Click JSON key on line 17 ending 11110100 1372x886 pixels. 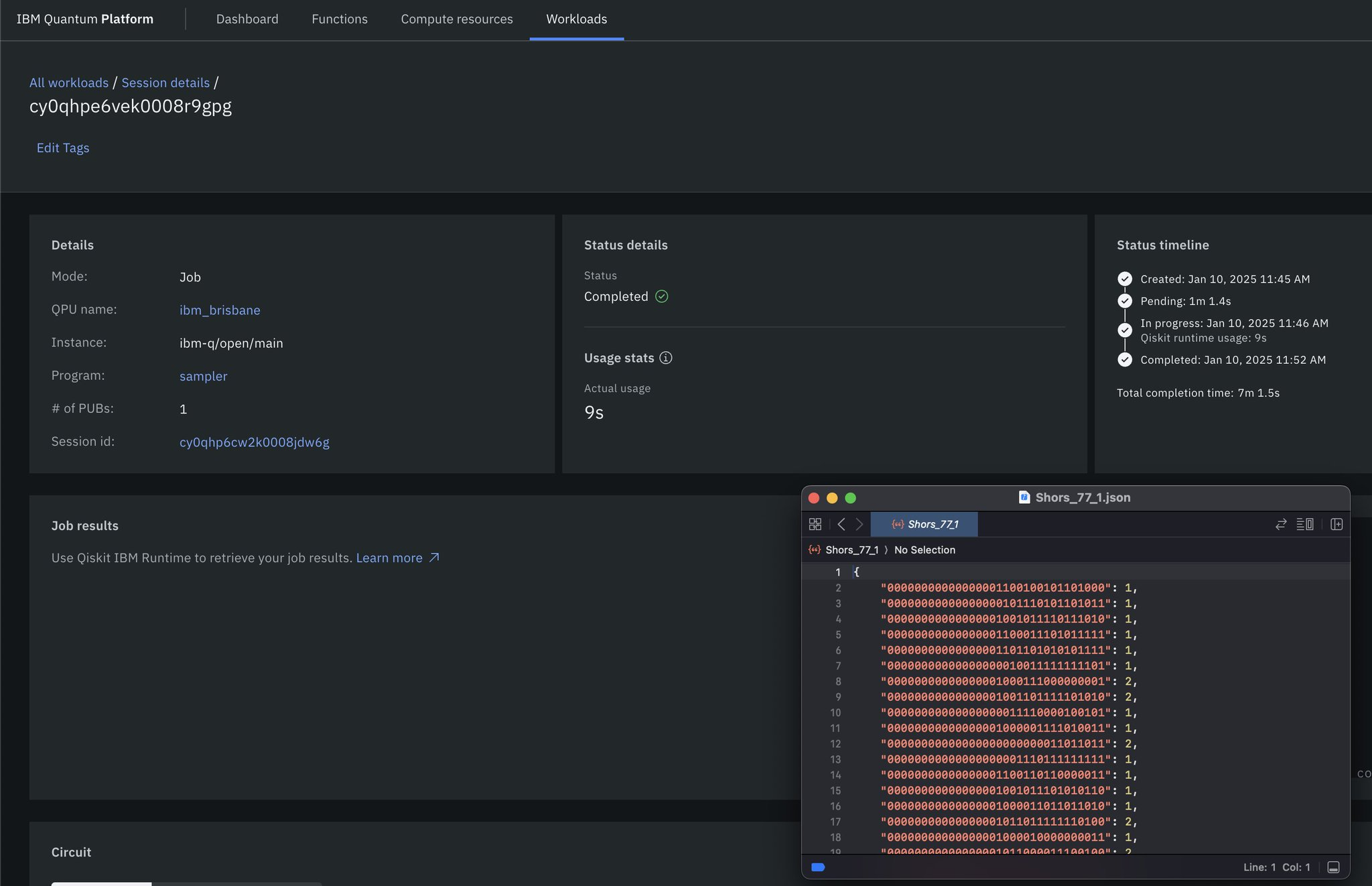tap(996, 822)
